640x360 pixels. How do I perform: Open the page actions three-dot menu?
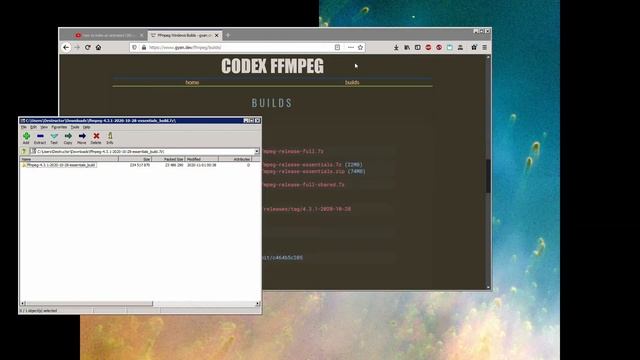(x=351, y=47)
